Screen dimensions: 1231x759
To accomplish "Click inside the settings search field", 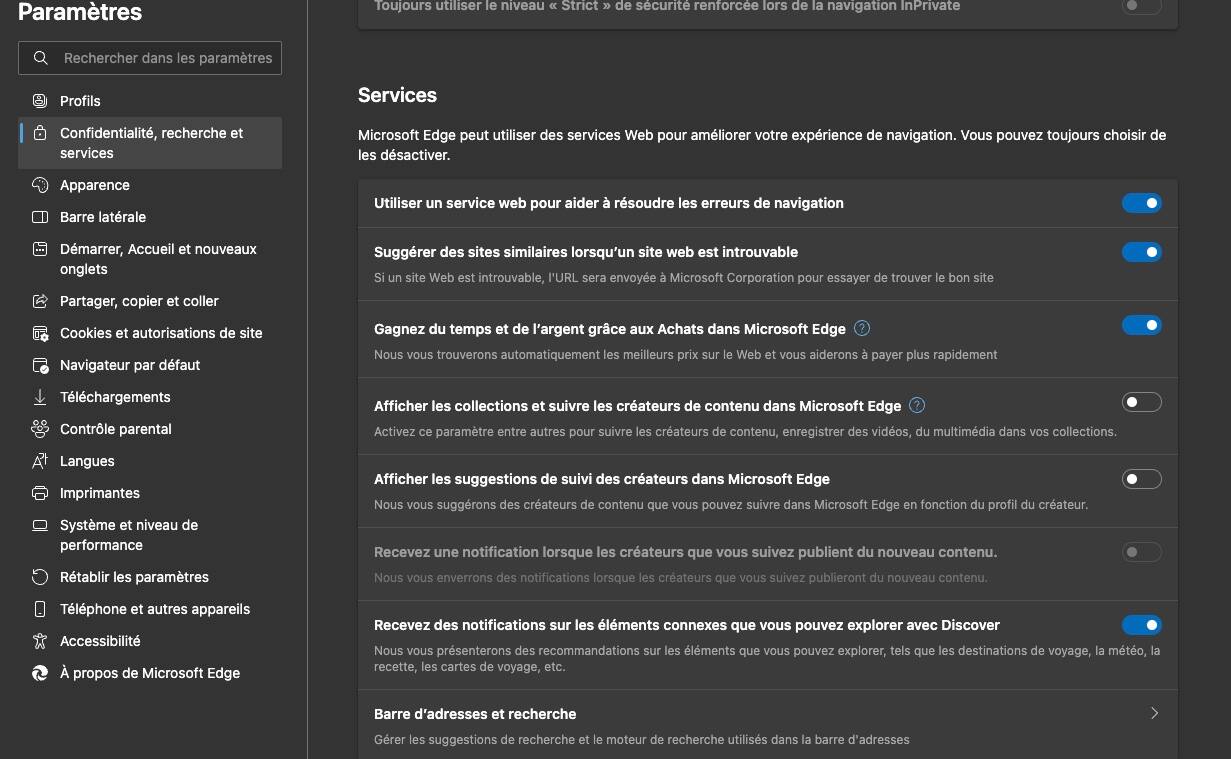I will click(165, 58).
